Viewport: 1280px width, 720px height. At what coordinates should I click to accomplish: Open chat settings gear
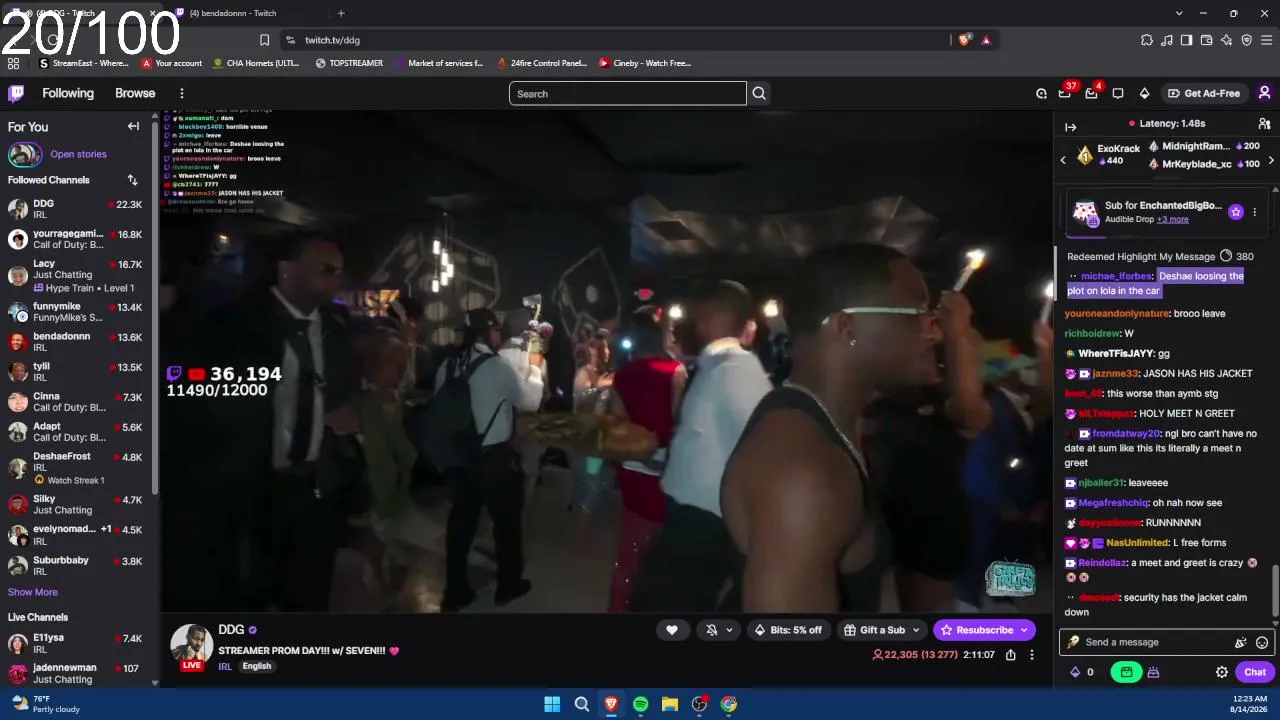[x=1222, y=672]
